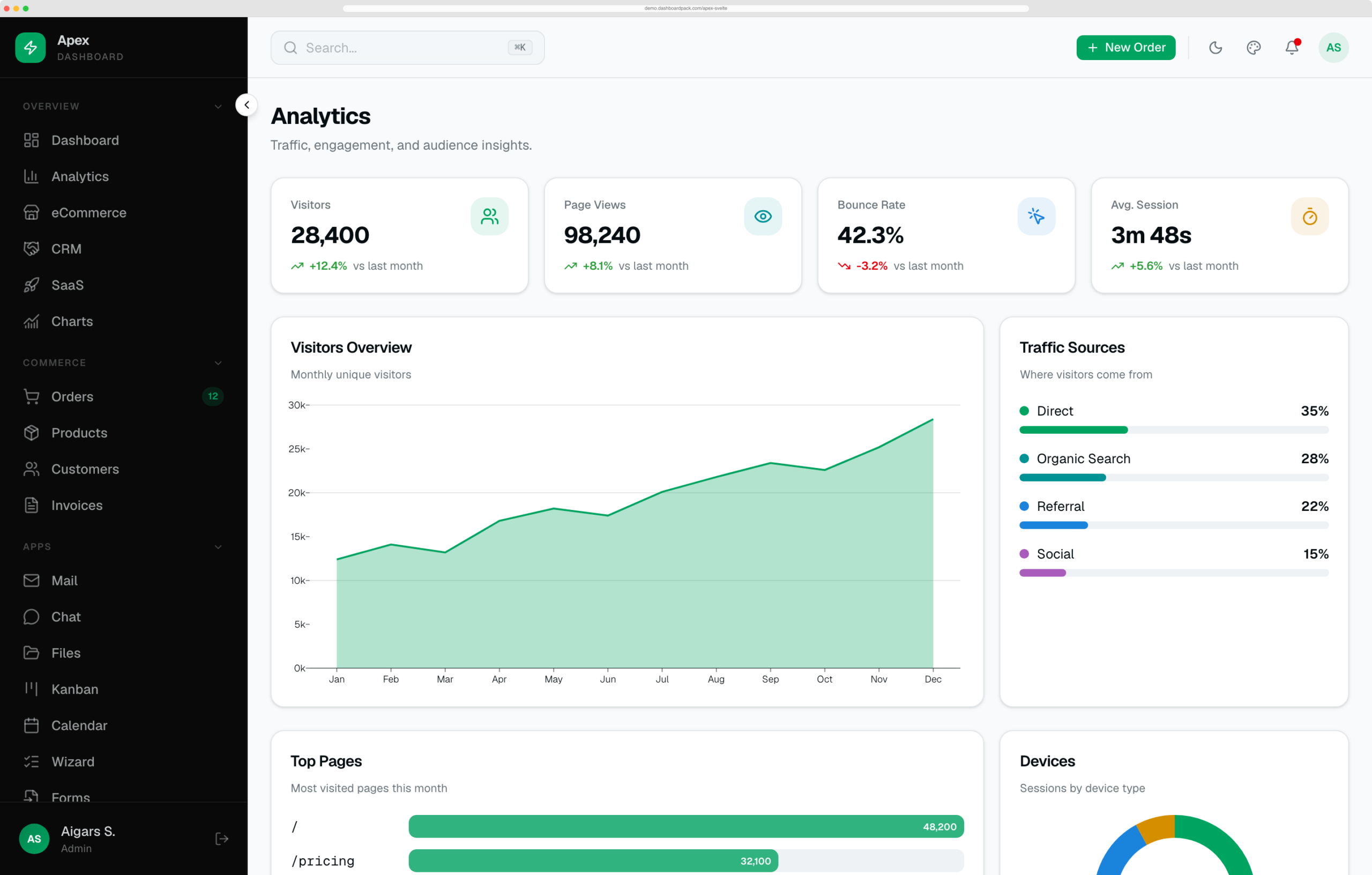Click the New Order button
Screen dimensions: 1372x875
1126,47
